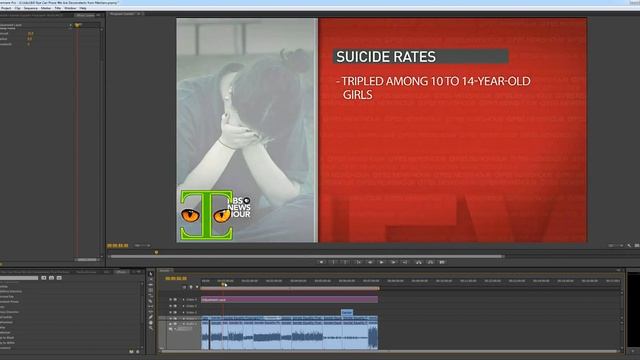This screenshot has height=360, width=640.
Task: Select the Track Select tool
Action: pos(151,279)
